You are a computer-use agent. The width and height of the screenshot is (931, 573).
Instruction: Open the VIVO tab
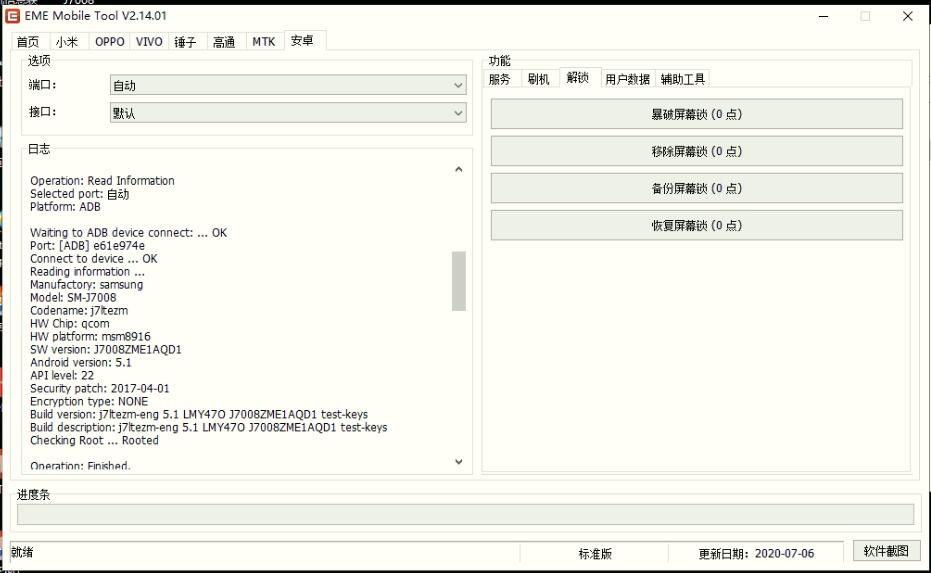pos(149,42)
